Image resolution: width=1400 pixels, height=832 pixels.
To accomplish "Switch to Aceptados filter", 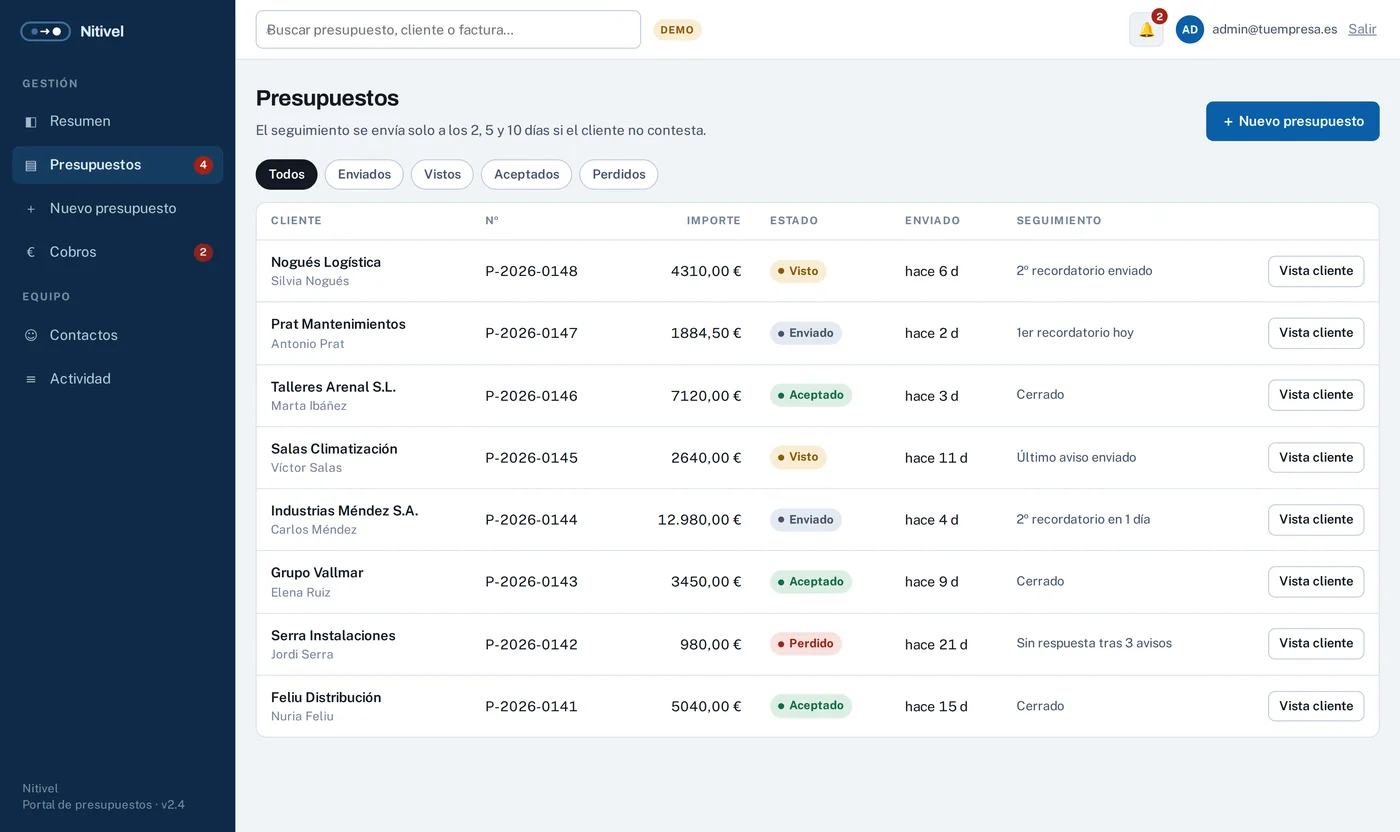I will [527, 174].
